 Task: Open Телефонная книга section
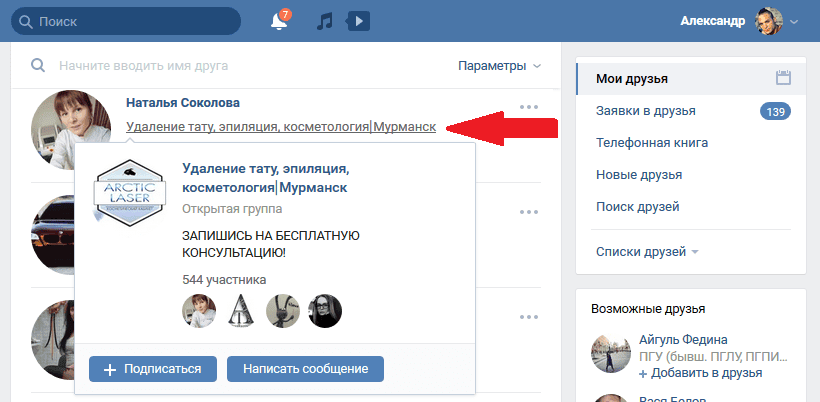pyautogui.click(x=652, y=143)
